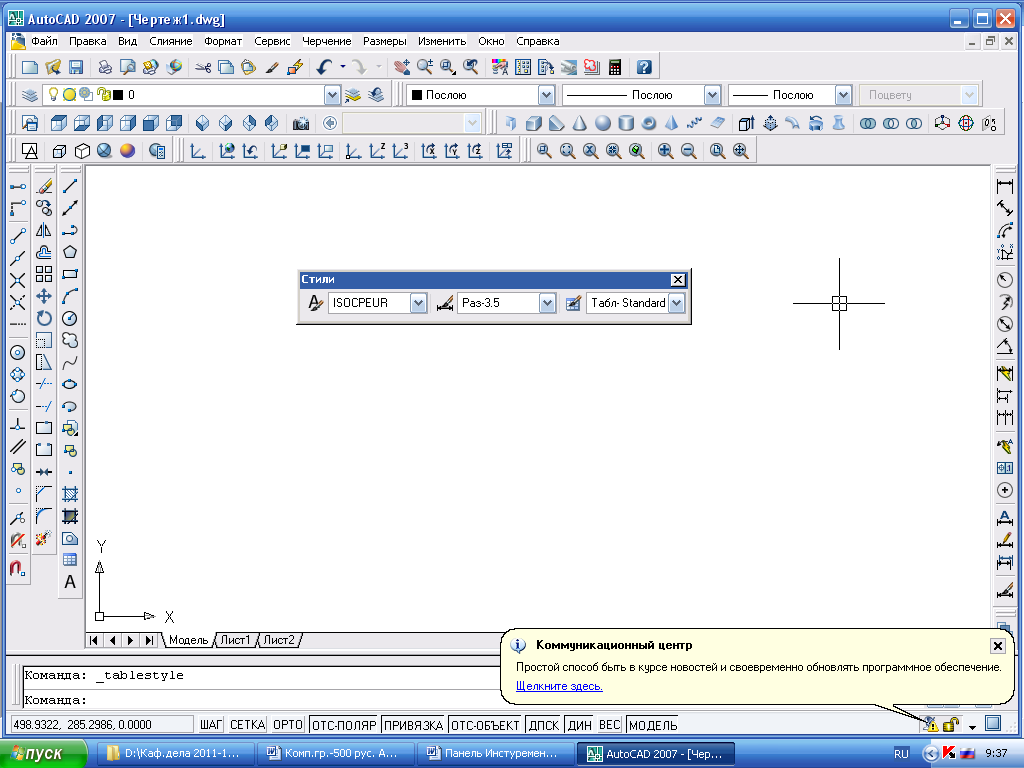Select the Rotate tool in modify toolbar

click(x=44, y=318)
